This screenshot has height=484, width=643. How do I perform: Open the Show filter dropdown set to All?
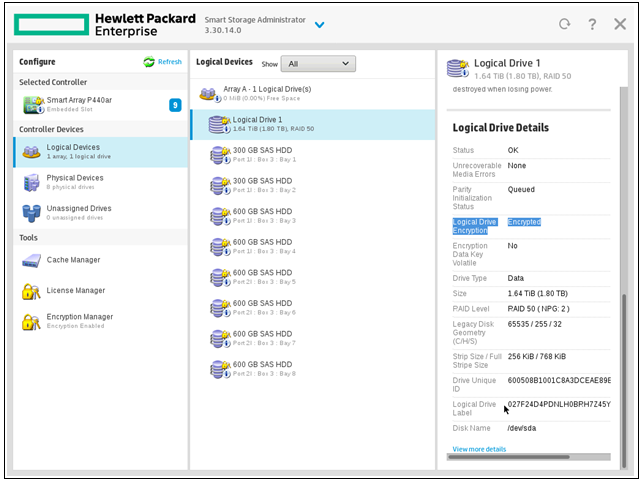pos(318,64)
